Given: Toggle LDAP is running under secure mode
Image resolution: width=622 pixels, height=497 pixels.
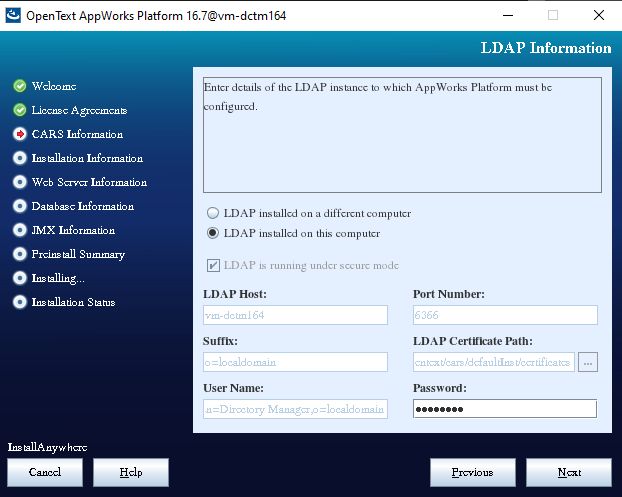Looking at the screenshot, I should point(213,265).
